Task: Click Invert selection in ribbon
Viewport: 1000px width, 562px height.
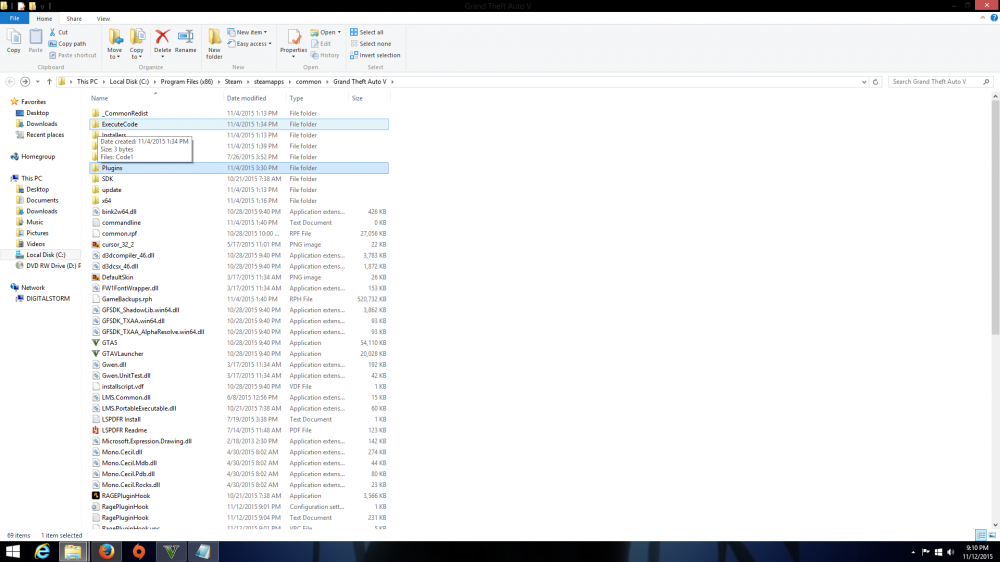Action: pyautogui.click(x=375, y=55)
